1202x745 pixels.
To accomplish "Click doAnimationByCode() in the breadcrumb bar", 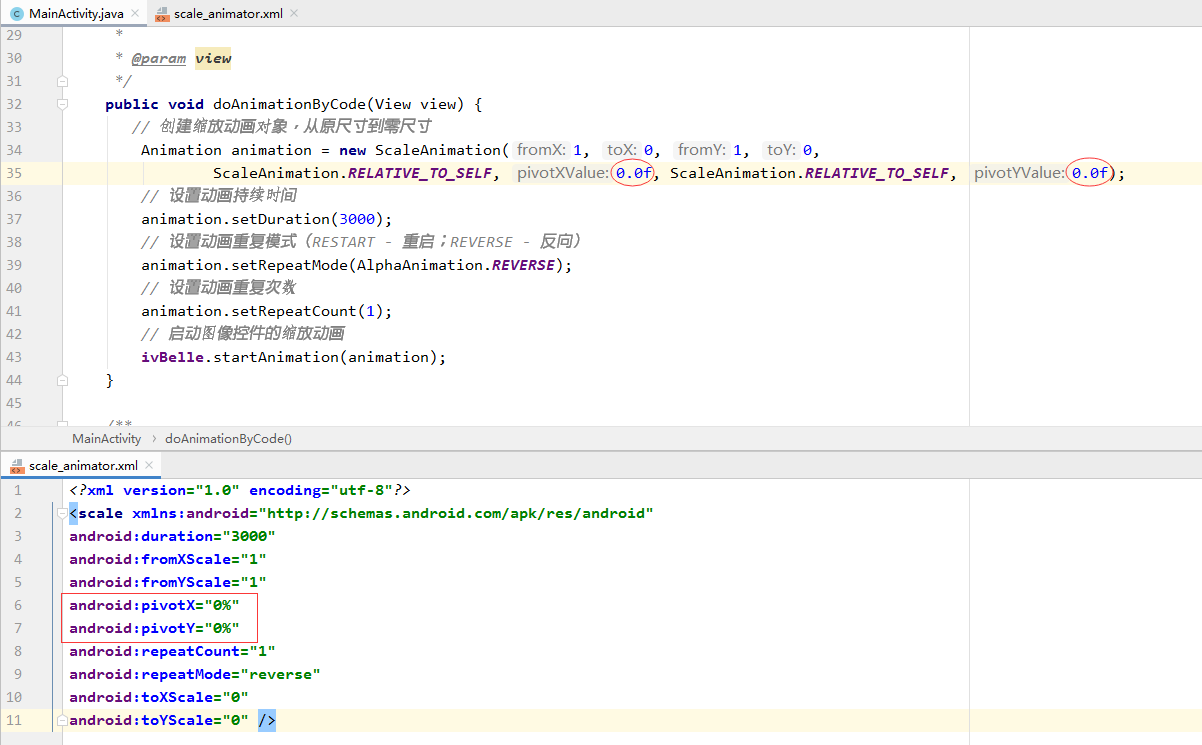I will coord(228,438).
